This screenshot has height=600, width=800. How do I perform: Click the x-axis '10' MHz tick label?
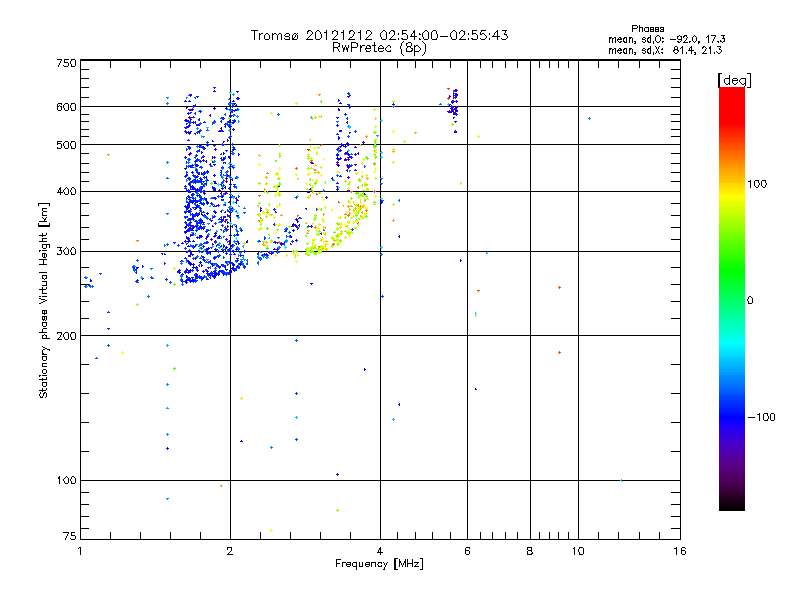point(578,551)
